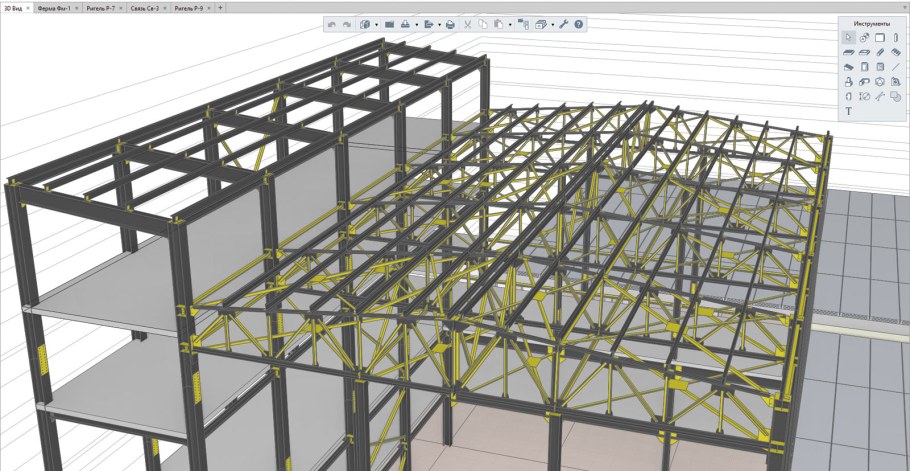
Task: Close the Связь Св-3 tab
Action: [x=166, y=7]
